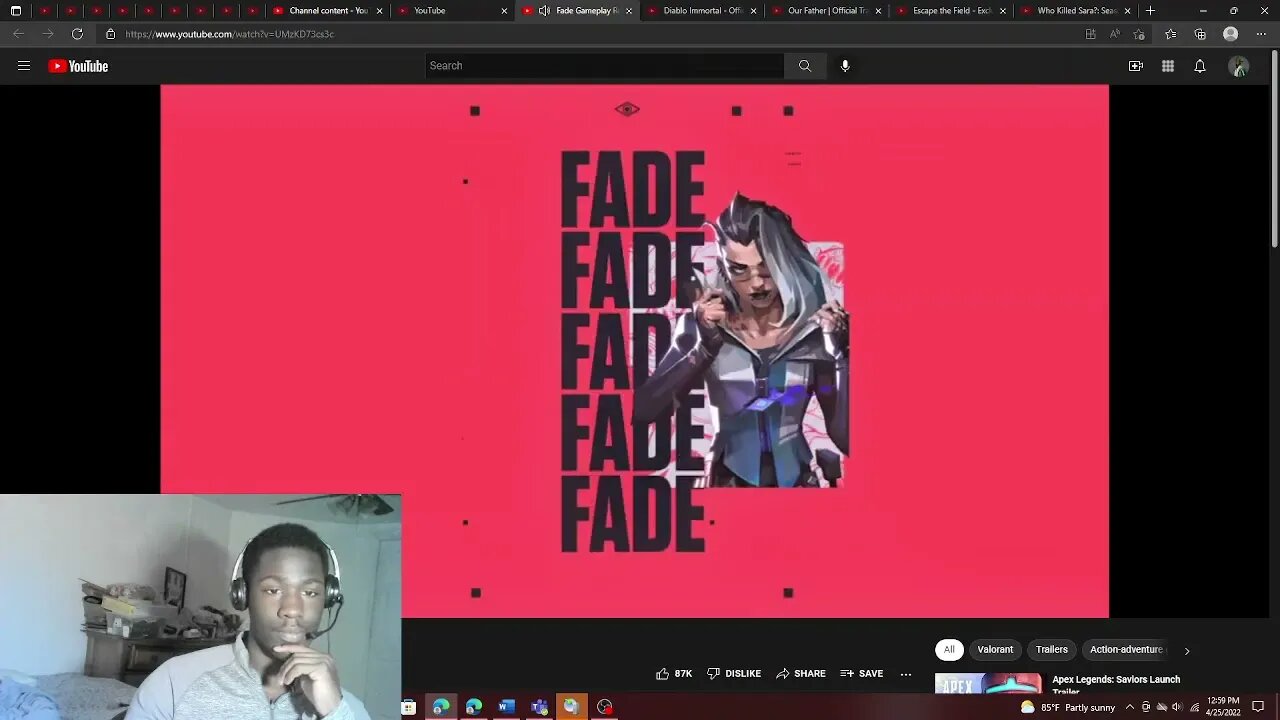Go to the YouTube home logo
Viewport: 1280px width, 720px height.
78,66
